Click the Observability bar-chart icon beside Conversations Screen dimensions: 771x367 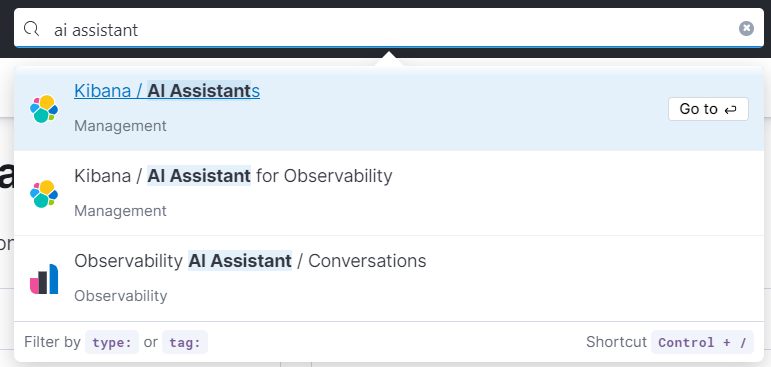[x=44, y=279]
